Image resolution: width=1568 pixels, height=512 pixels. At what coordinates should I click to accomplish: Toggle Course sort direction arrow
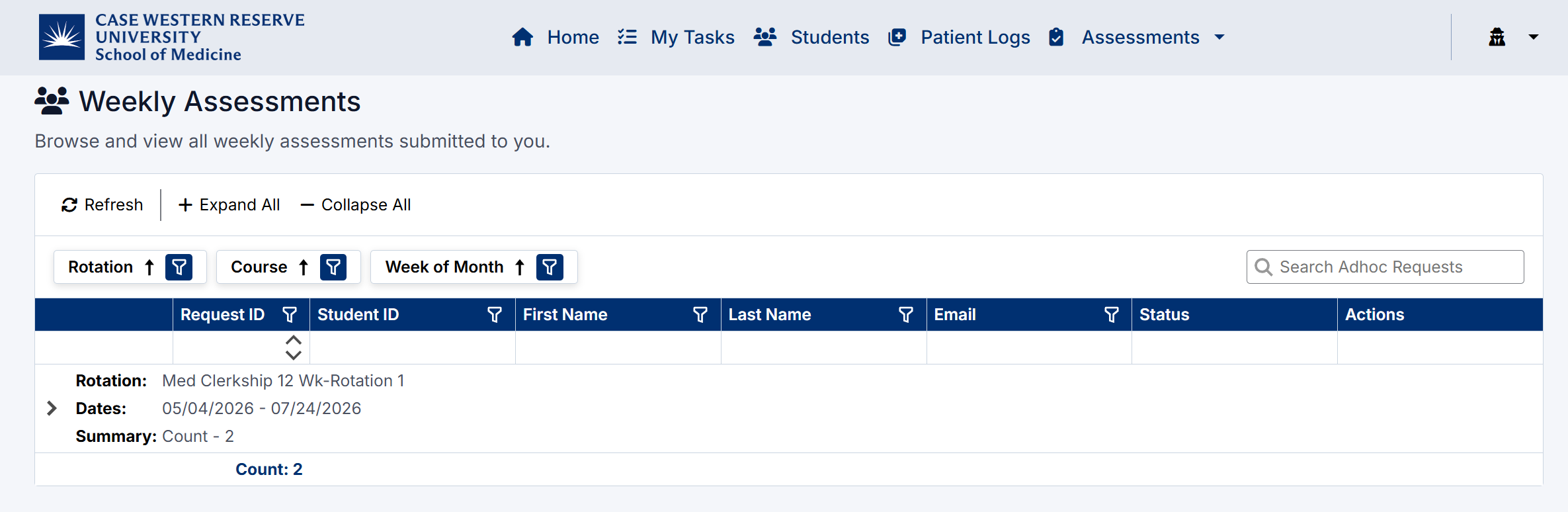(x=304, y=267)
